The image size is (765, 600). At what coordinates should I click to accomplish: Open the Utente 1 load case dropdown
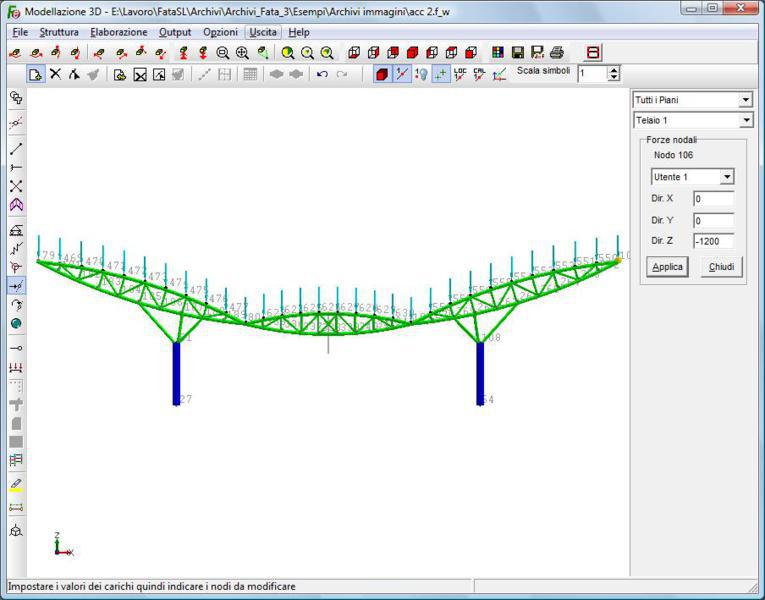(x=726, y=177)
